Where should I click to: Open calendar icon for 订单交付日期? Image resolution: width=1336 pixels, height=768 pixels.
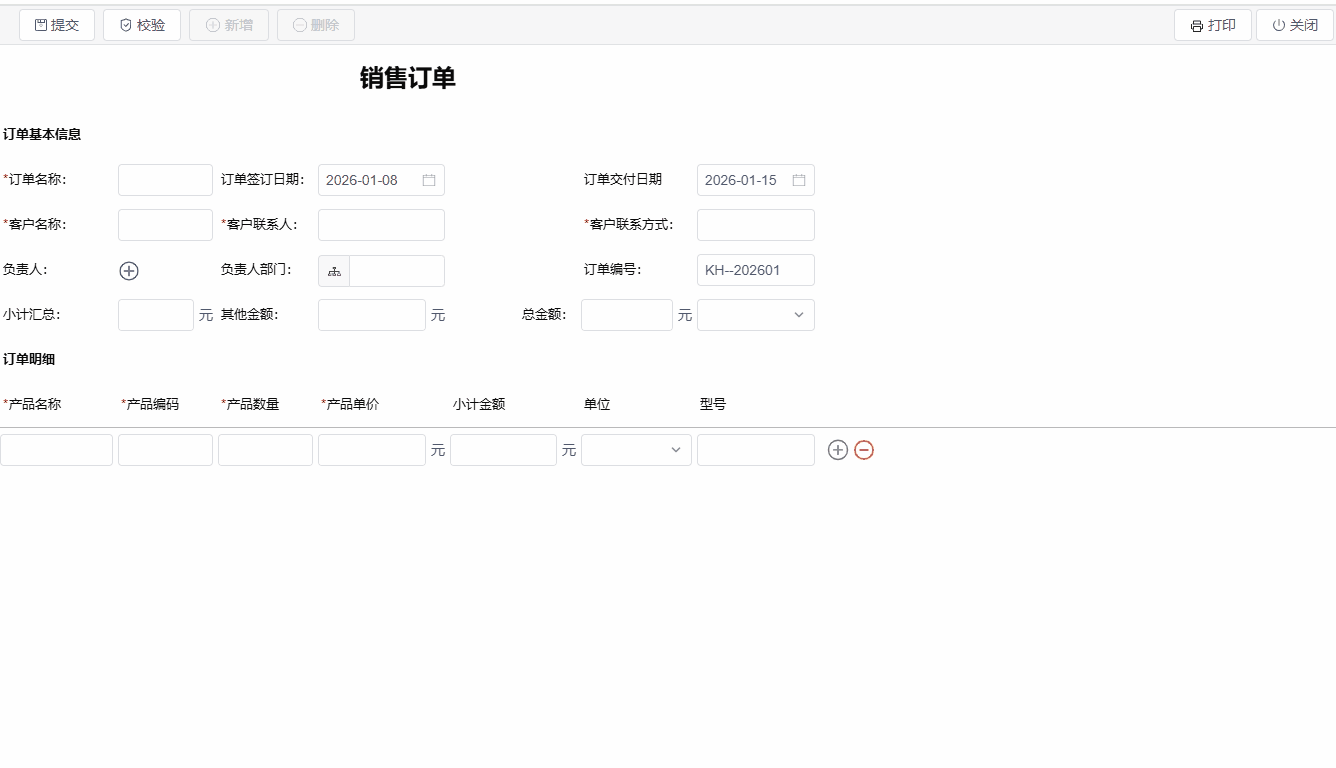pos(799,180)
